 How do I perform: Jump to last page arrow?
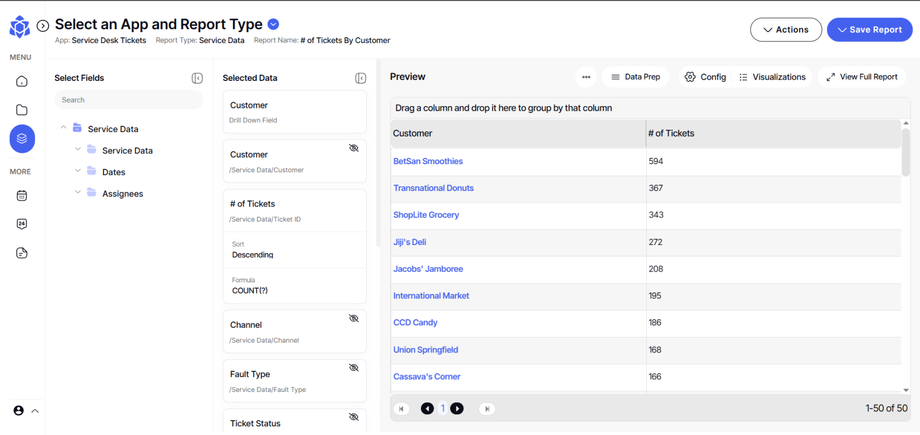pos(487,409)
